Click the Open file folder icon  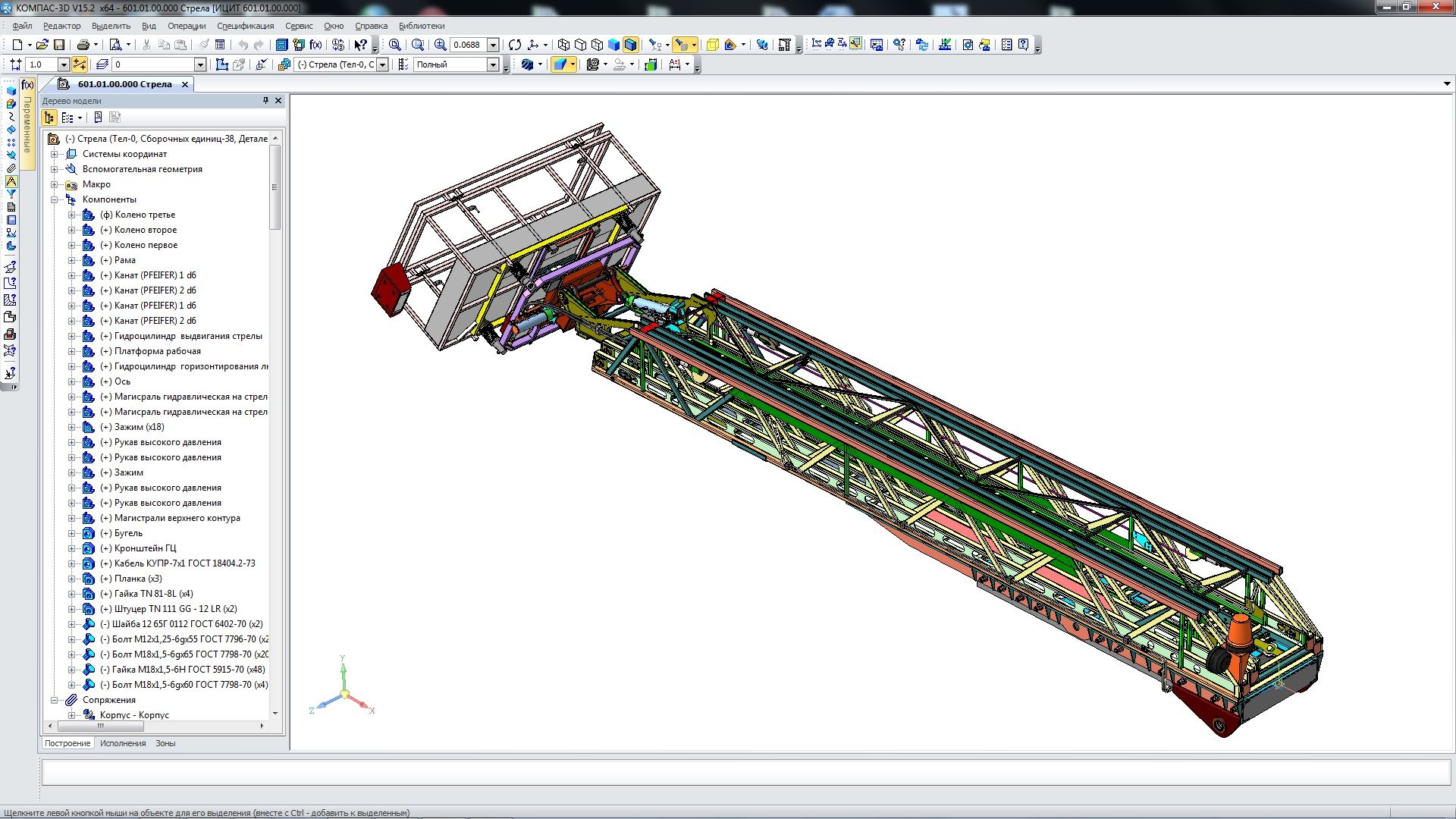coord(42,45)
